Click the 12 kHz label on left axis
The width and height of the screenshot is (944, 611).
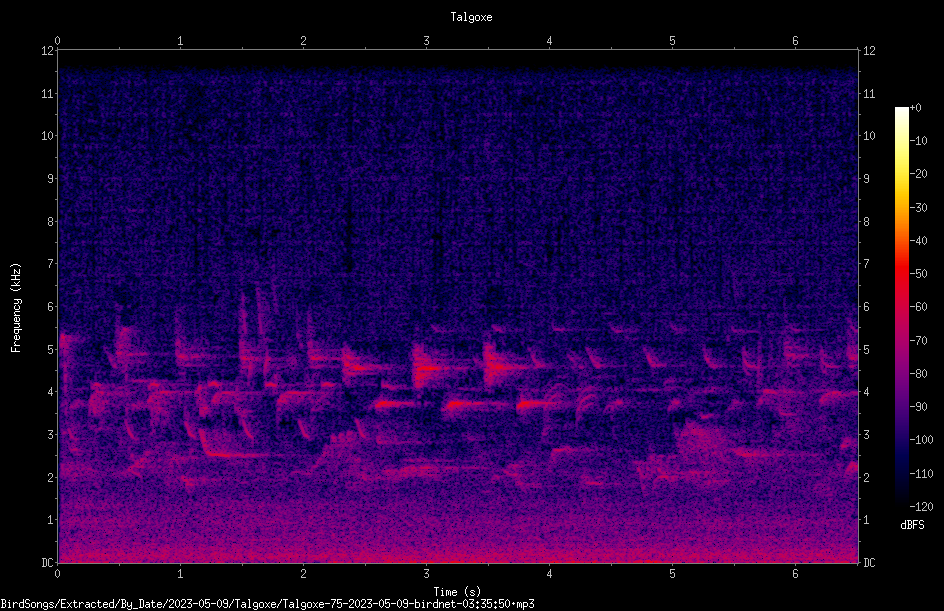tap(47, 51)
